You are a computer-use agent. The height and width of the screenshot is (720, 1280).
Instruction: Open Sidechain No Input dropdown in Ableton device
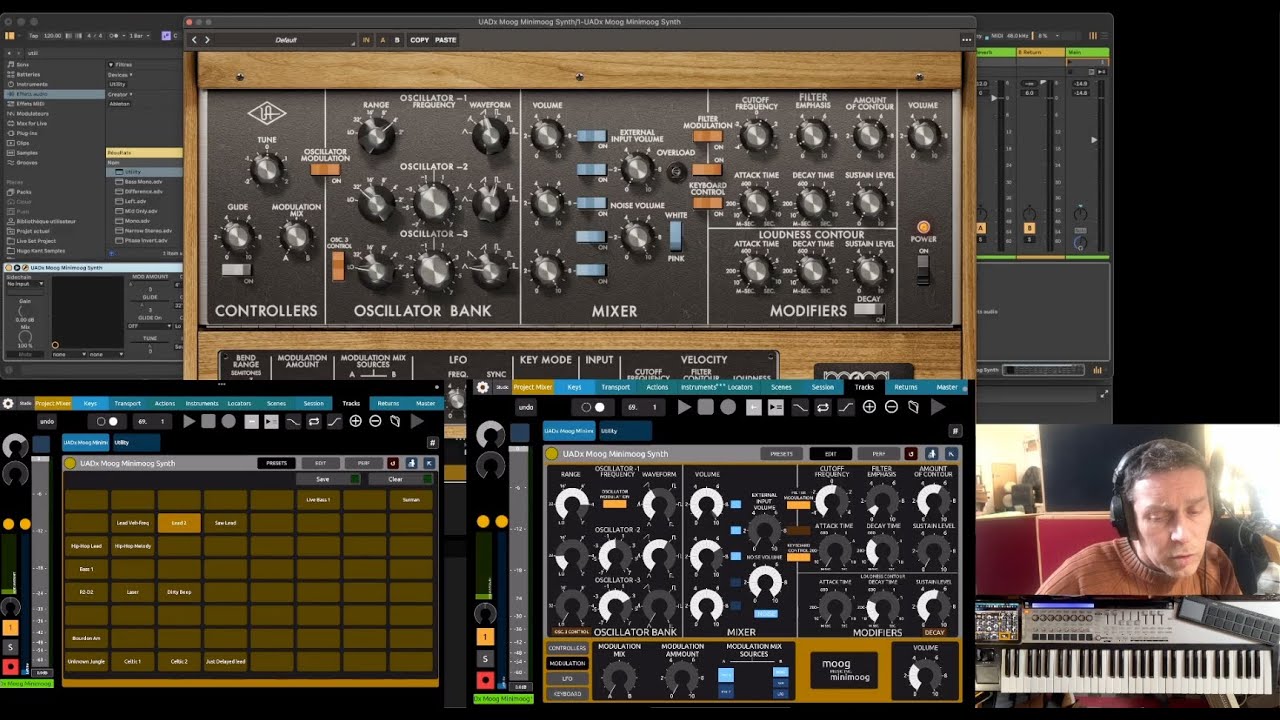pos(23,284)
